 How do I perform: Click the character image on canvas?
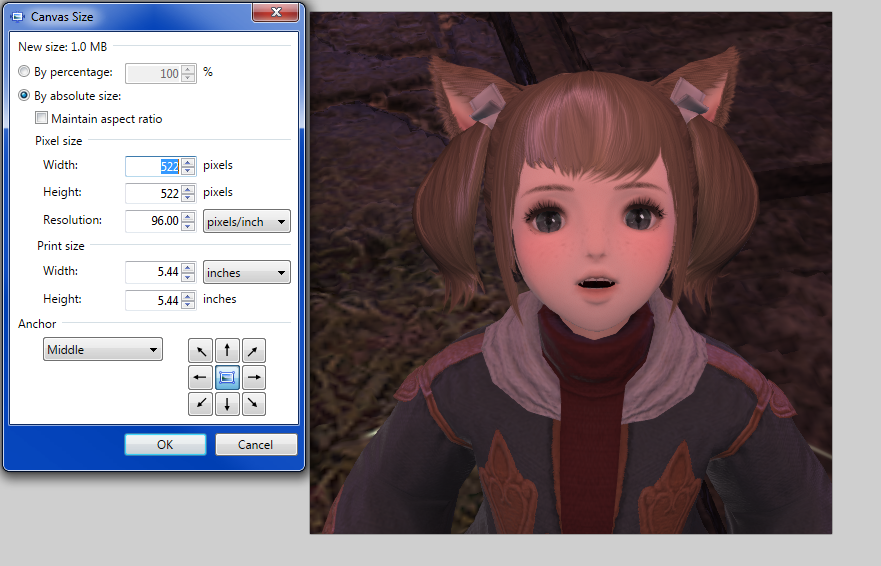click(x=571, y=273)
